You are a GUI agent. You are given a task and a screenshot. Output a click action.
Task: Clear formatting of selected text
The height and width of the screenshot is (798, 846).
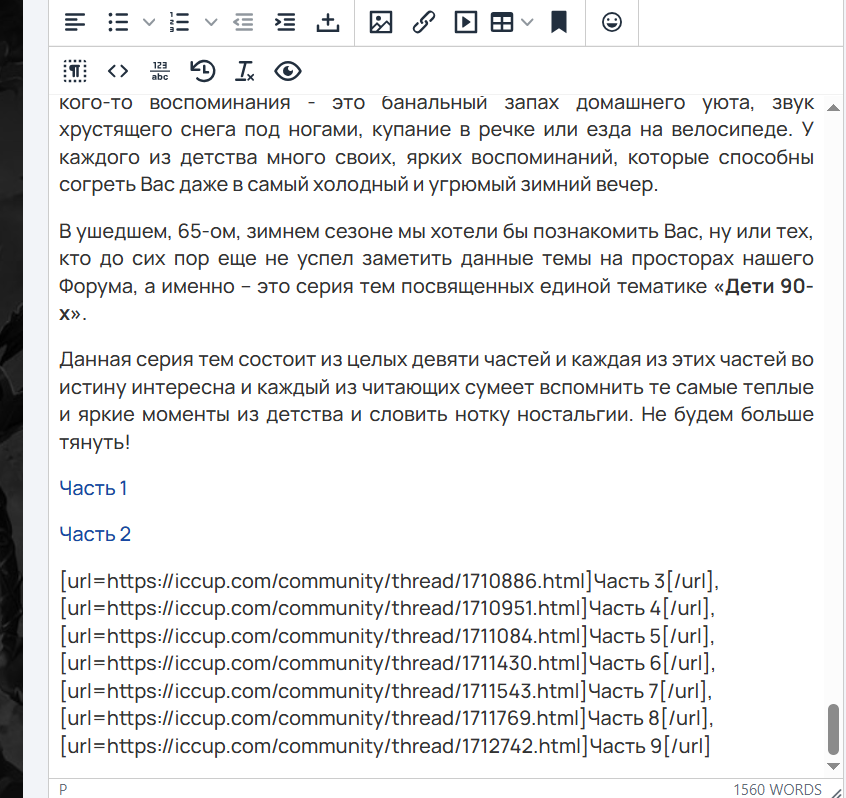[x=244, y=71]
